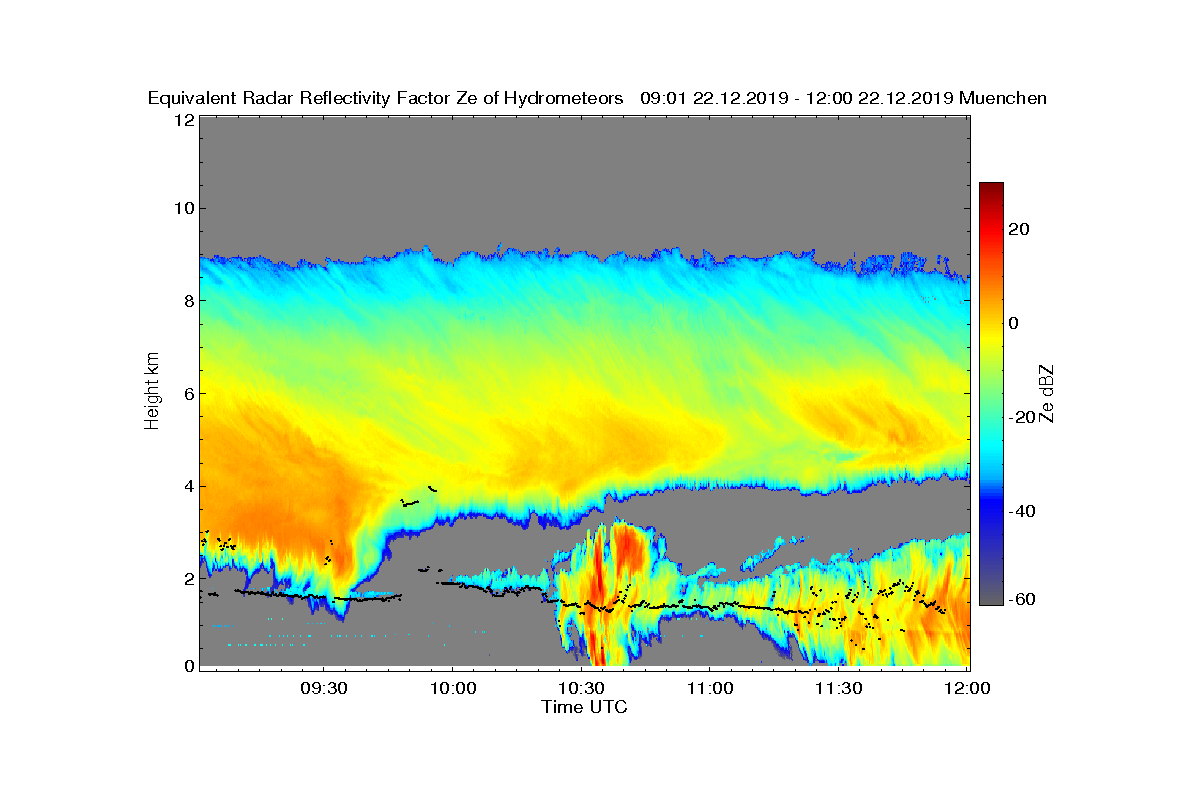Screen dimensions: 1200x800
Task: Click the height axis label '2'
Action: (x=187, y=578)
